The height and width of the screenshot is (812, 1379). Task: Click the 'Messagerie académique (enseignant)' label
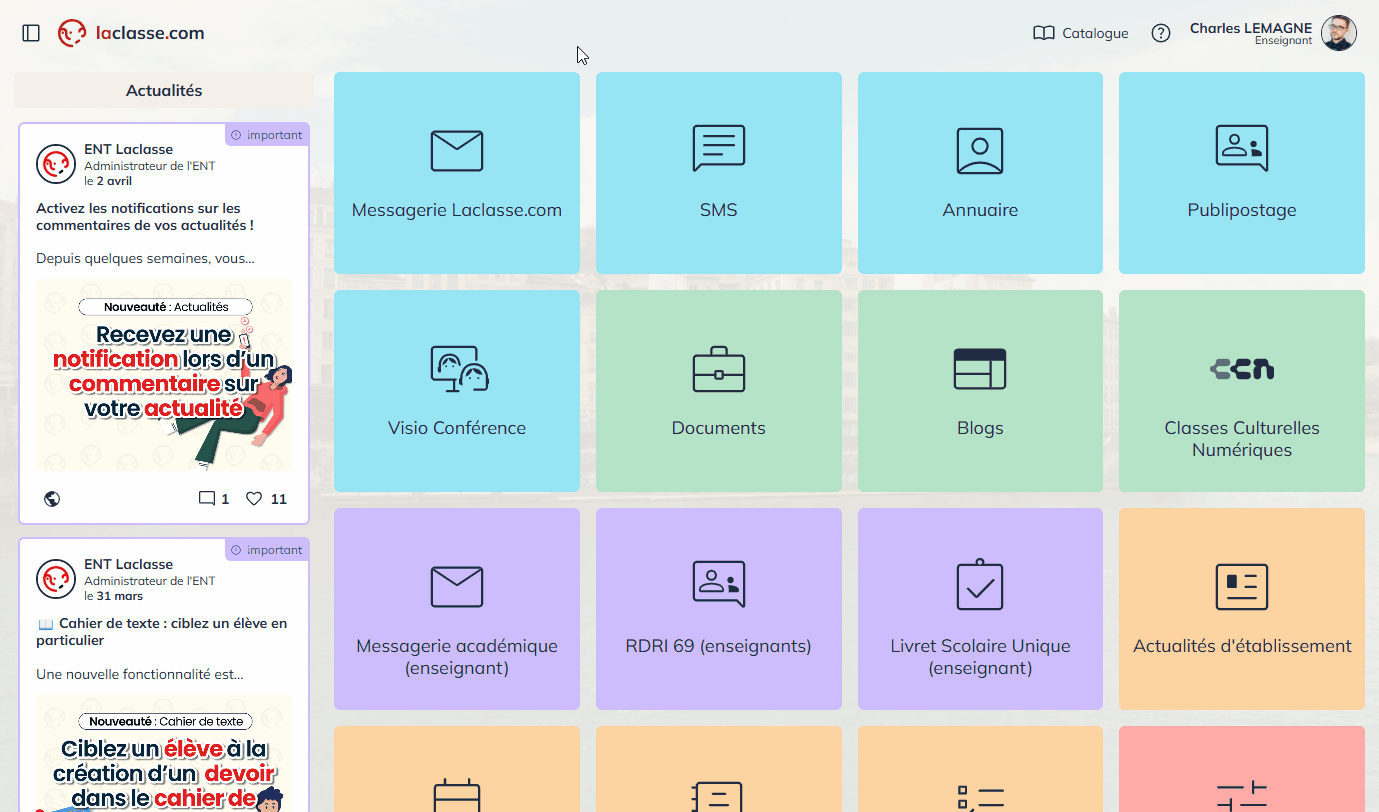[457, 657]
